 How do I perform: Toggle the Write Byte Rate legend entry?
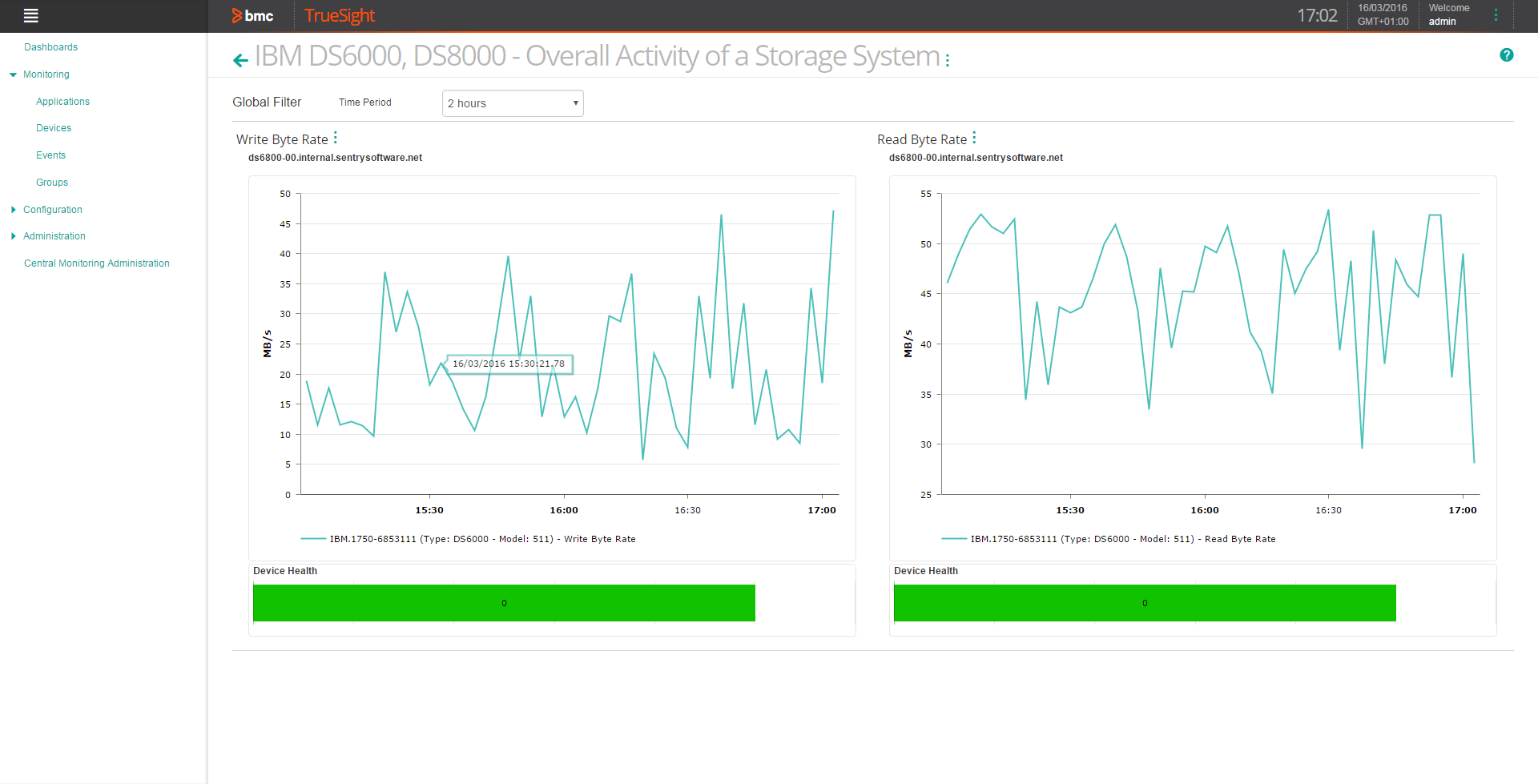click(468, 539)
